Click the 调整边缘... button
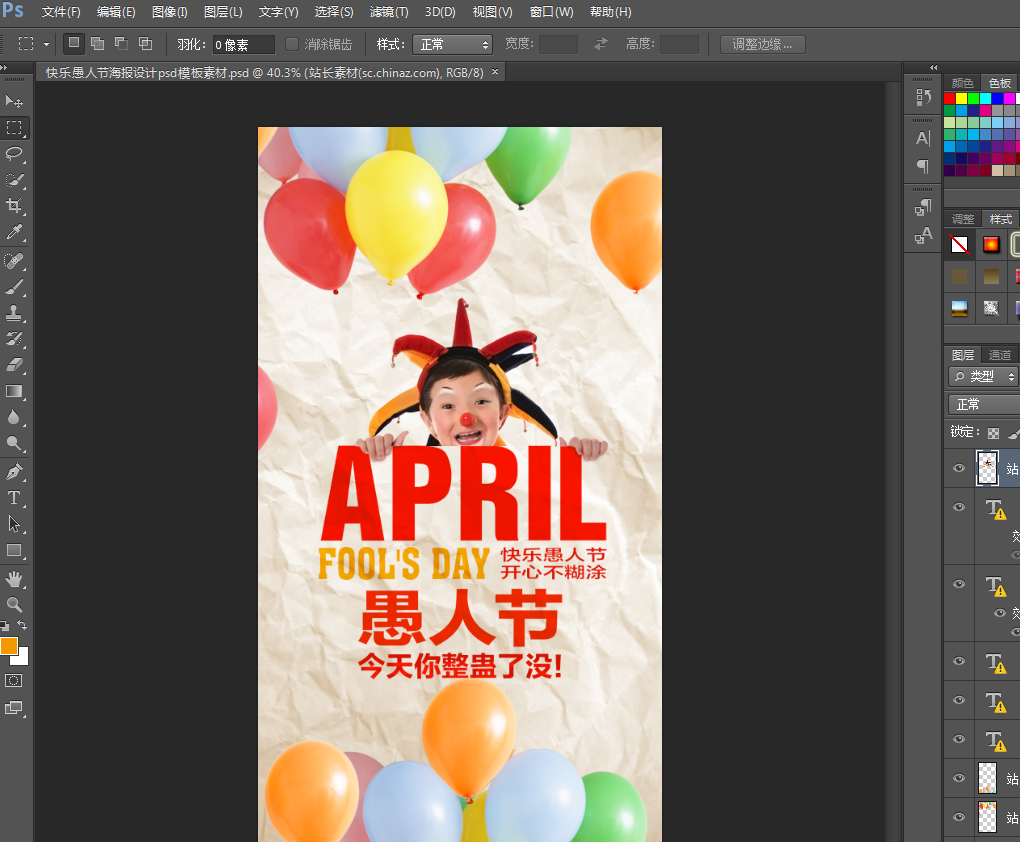The width and height of the screenshot is (1020, 842). (762, 44)
